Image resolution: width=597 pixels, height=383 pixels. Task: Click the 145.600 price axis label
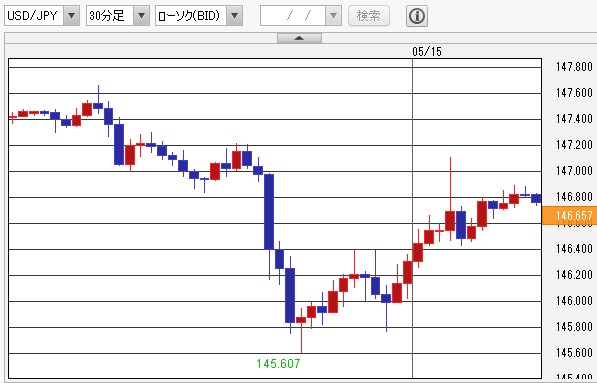click(x=574, y=353)
